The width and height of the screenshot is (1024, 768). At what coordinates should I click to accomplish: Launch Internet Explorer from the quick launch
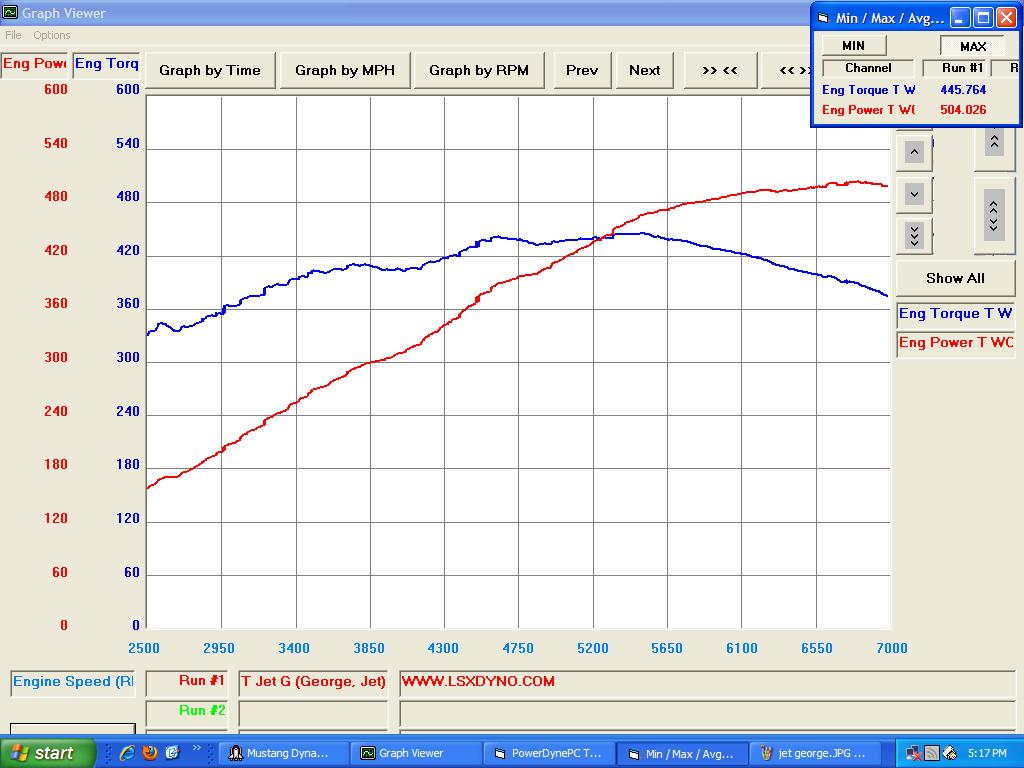127,753
